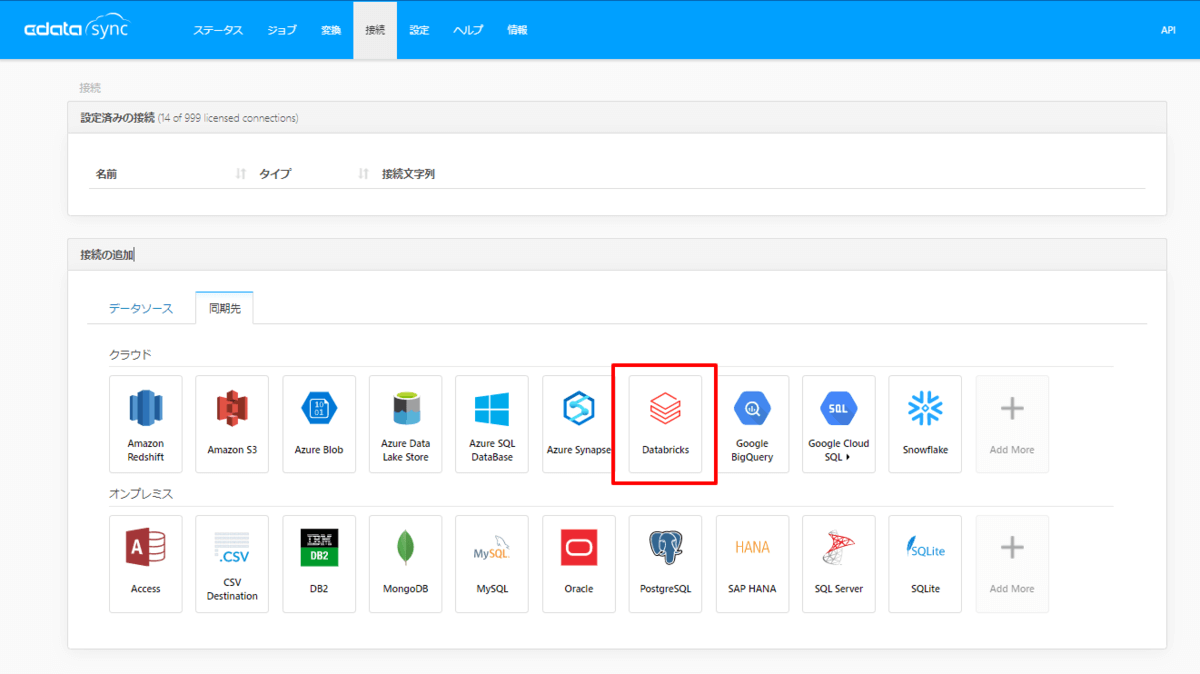Open the ジョブ menu

[282, 30]
